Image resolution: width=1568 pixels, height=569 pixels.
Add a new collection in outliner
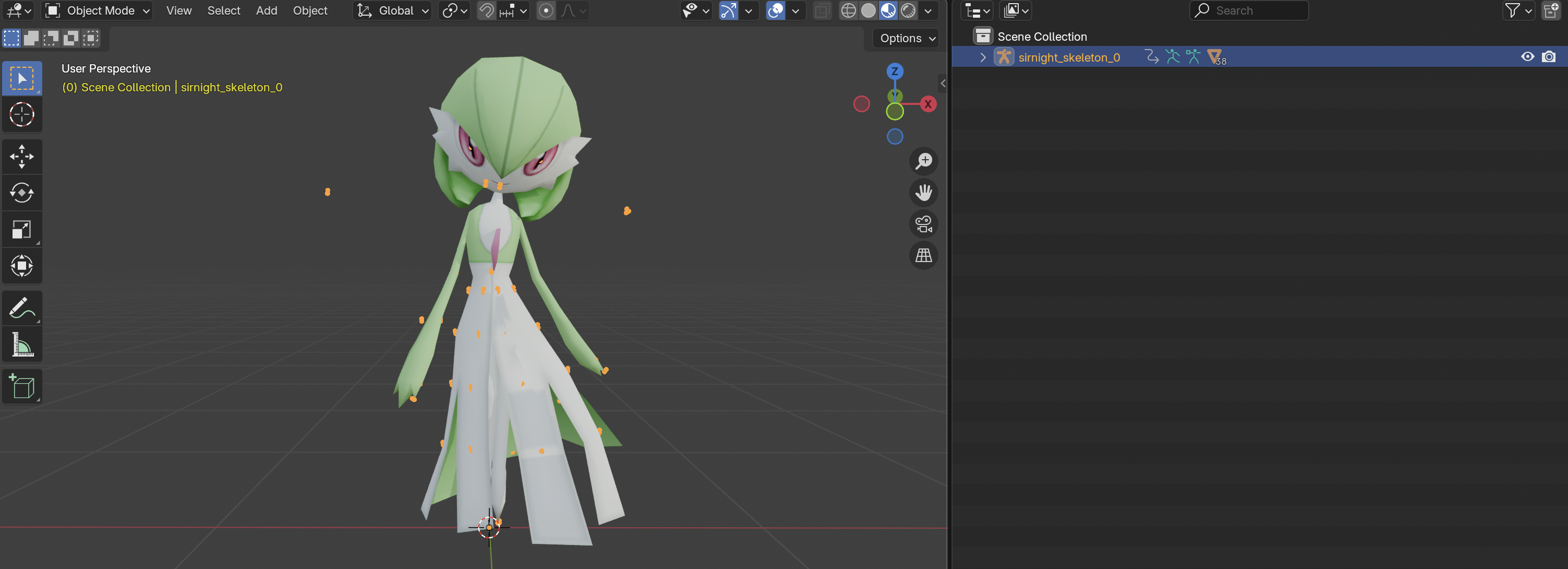pos(1550,10)
